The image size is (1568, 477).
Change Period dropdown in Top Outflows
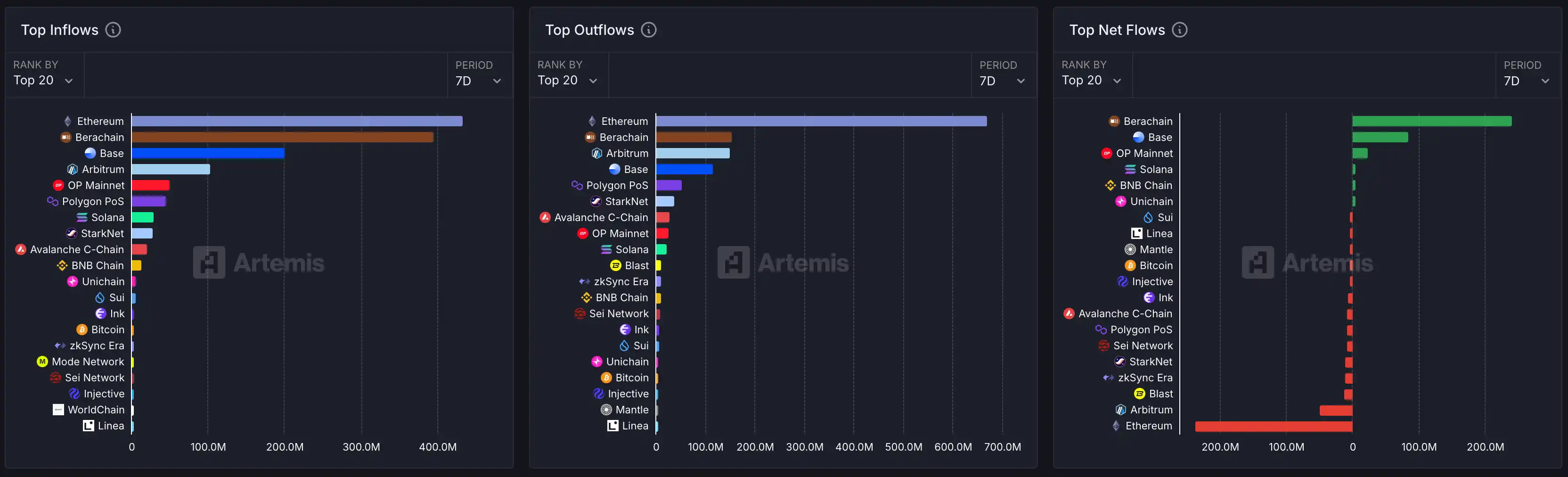1003,81
